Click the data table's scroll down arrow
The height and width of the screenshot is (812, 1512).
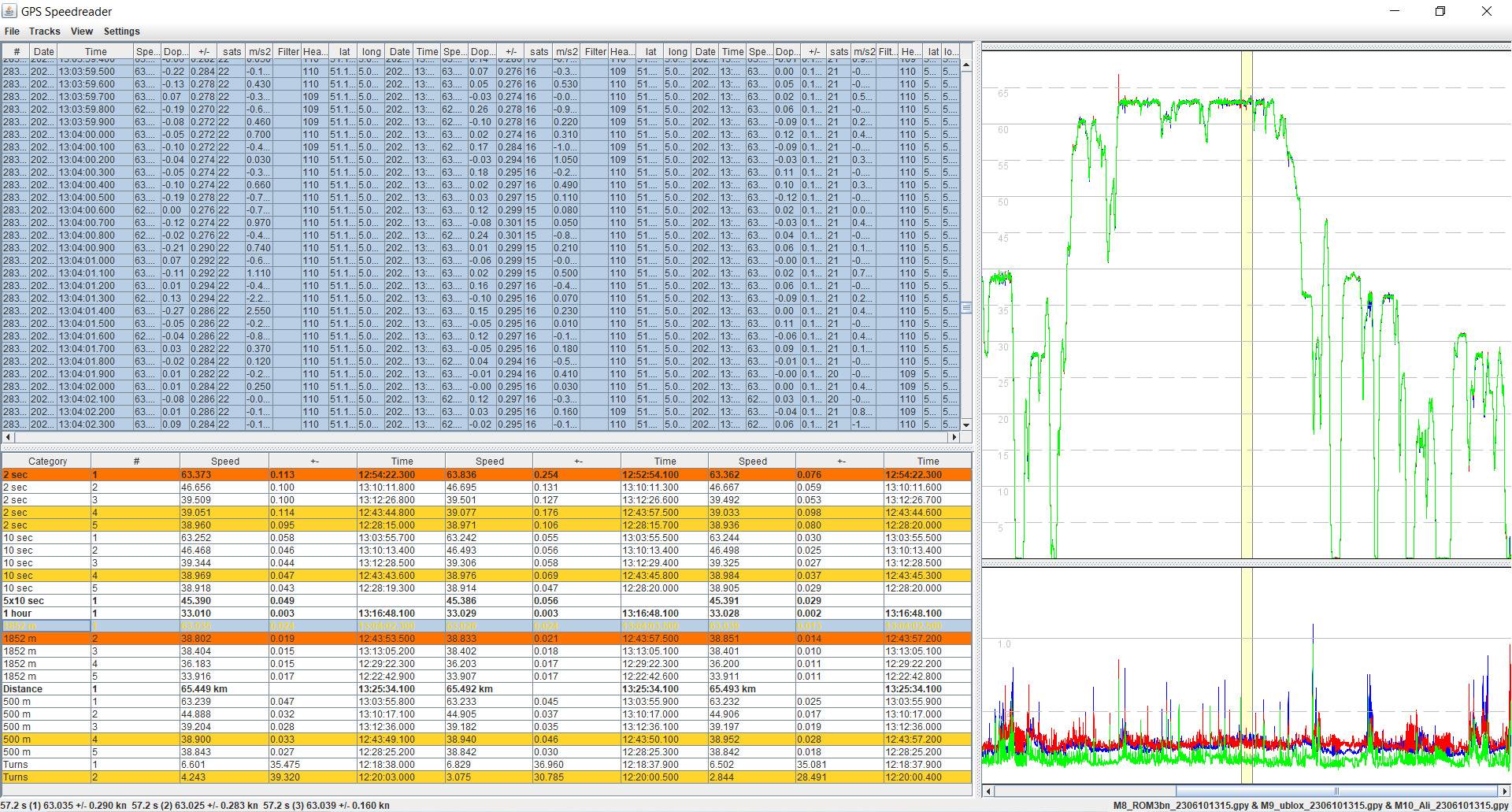[x=966, y=425]
